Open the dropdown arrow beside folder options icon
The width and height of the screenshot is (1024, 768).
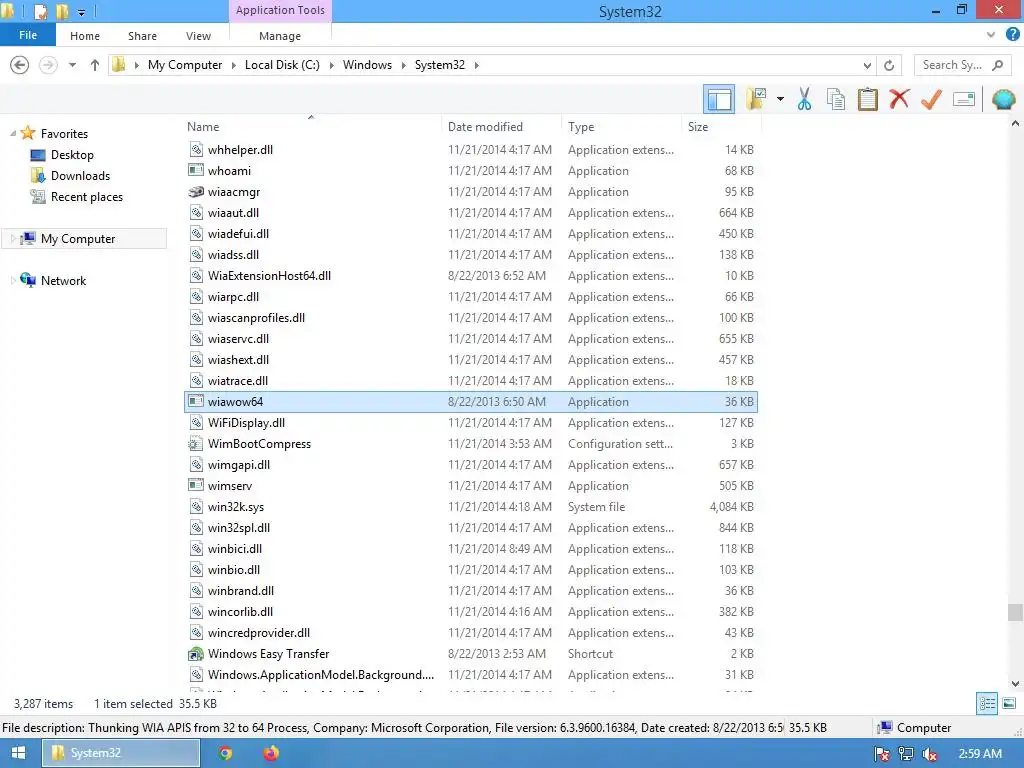[780, 99]
